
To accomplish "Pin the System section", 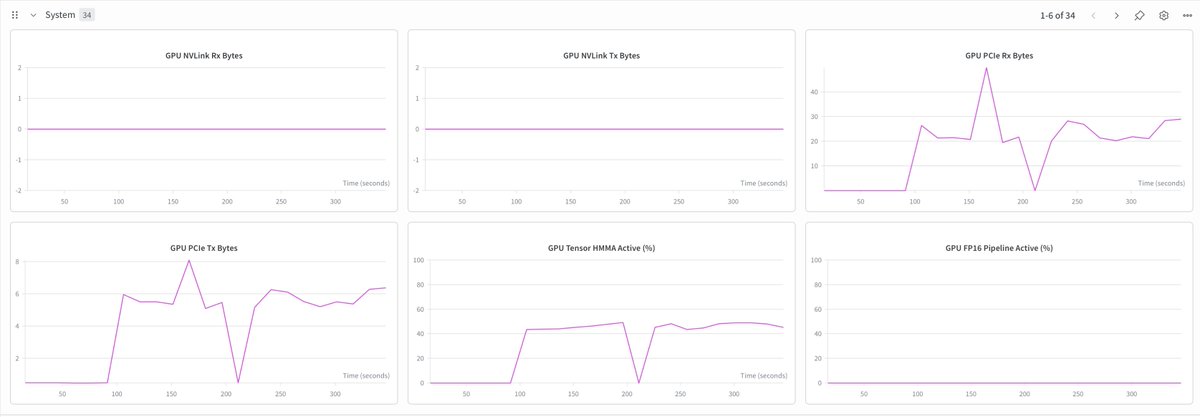I will point(1140,16).
